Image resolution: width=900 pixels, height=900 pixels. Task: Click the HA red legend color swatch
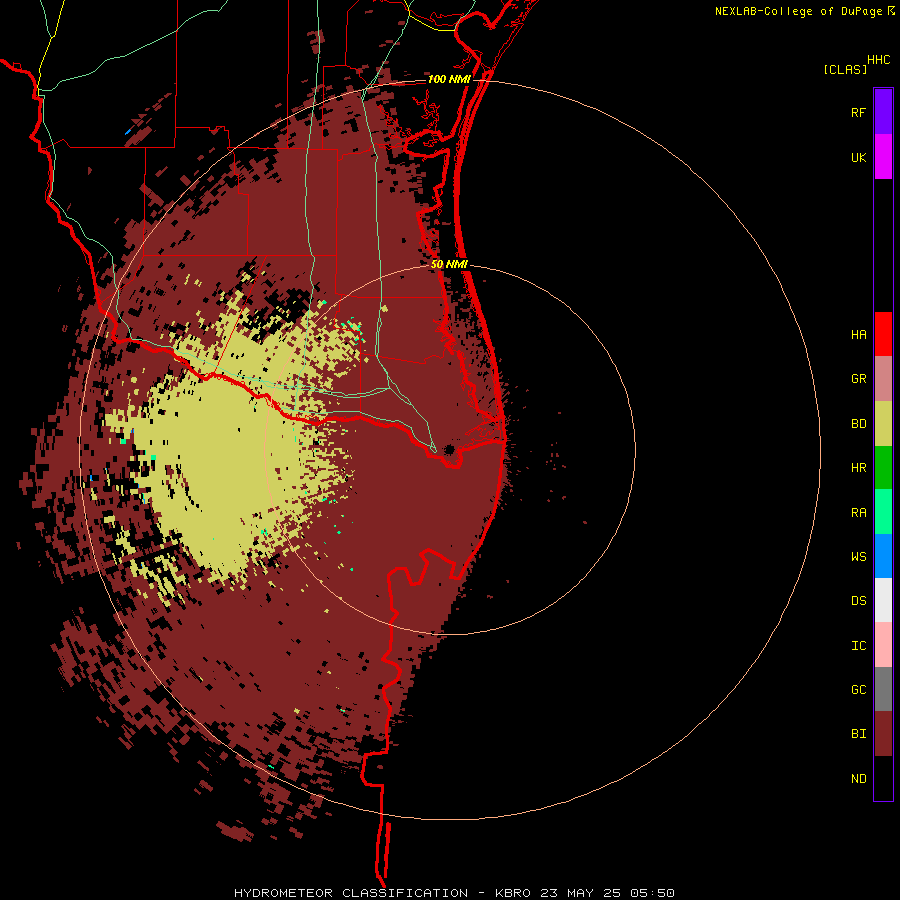pos(883,334)
